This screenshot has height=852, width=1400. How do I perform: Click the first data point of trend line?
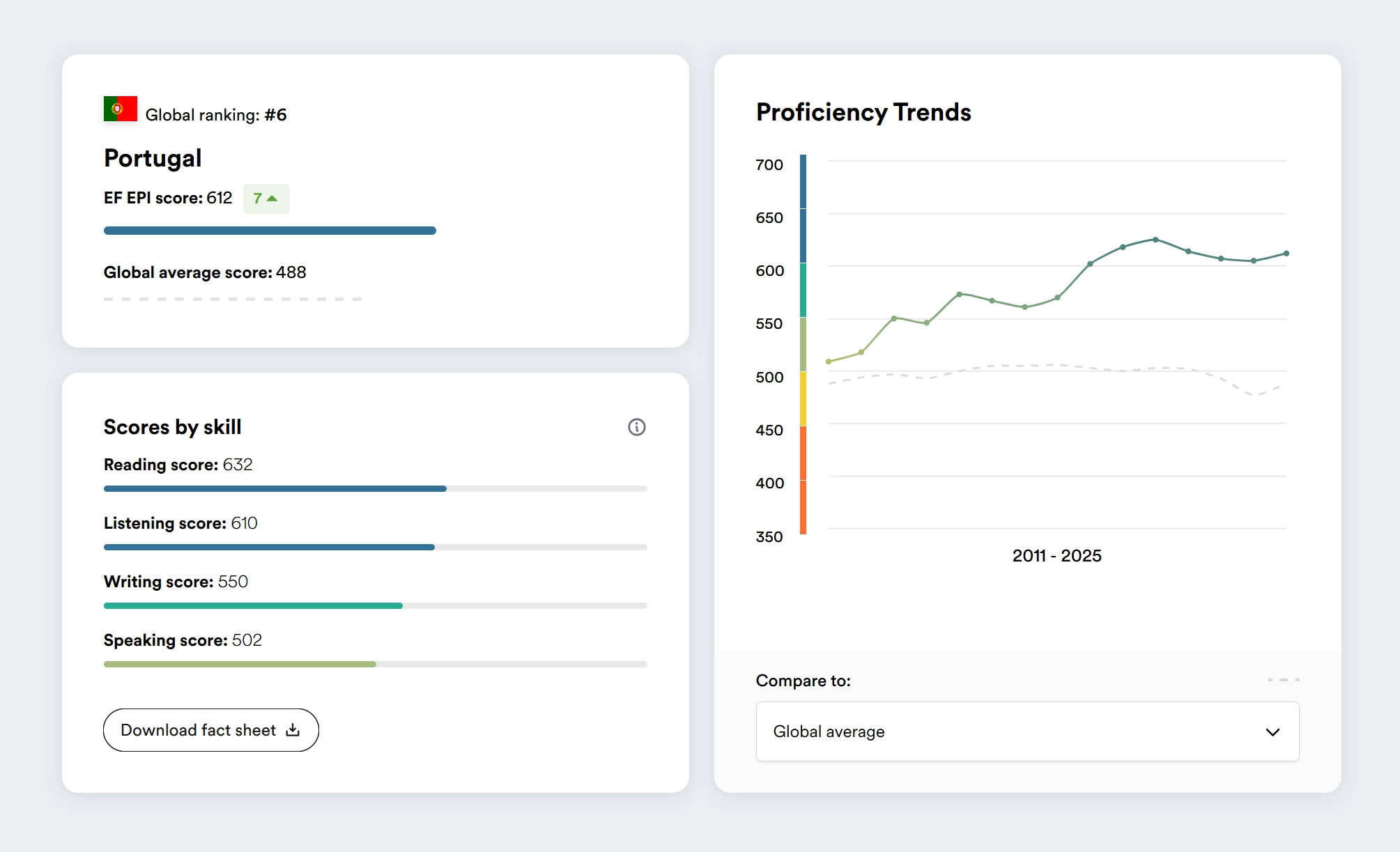tap(829, 362)
